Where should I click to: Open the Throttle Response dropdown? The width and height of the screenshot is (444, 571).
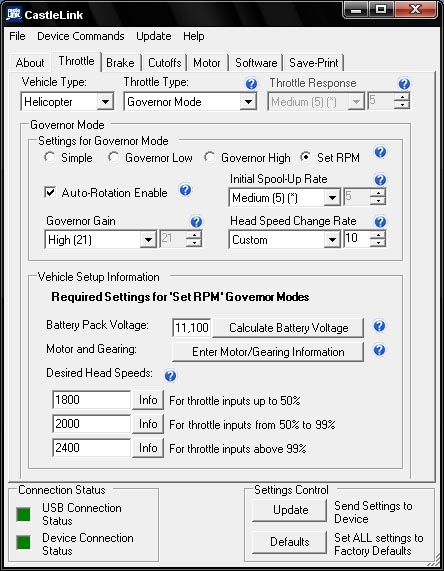coord(356,102)
